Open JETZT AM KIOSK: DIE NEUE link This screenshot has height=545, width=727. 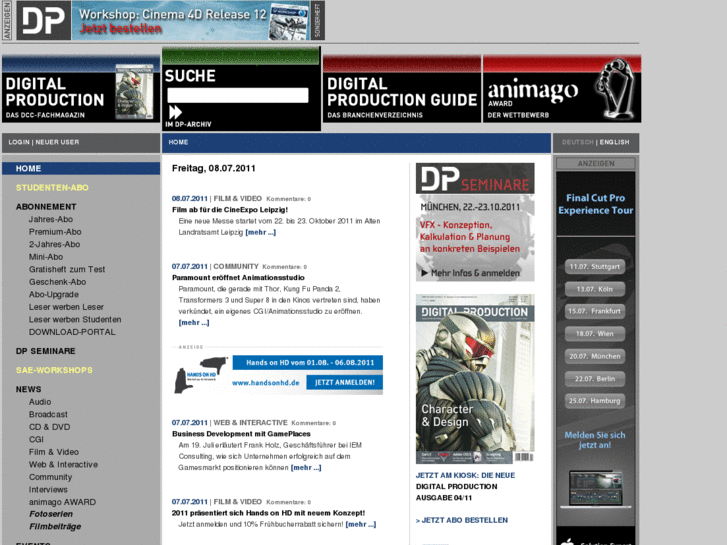[465, 475]
